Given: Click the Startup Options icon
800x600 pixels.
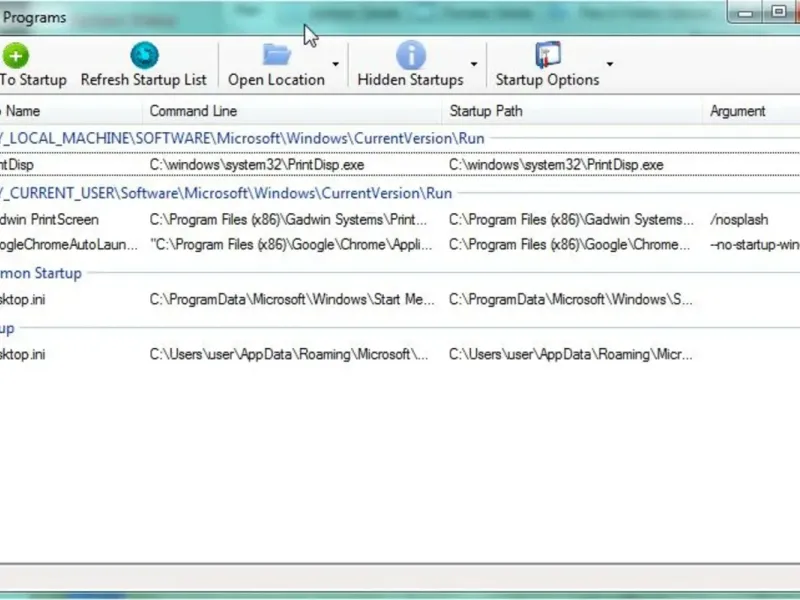Looking at the screenshot, I should [548, 55].
